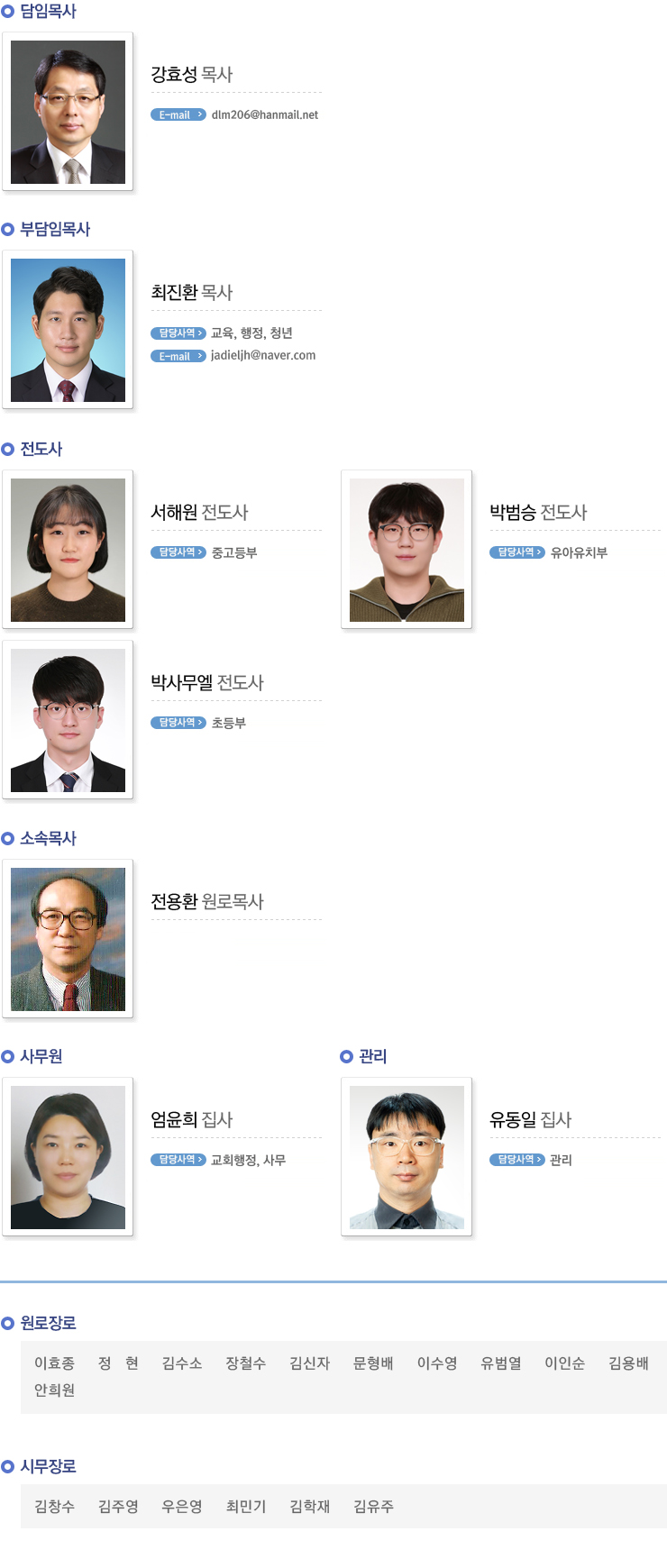Click the E-mail badge beside jadieljh@naver.com

click(x=178, y=356)
